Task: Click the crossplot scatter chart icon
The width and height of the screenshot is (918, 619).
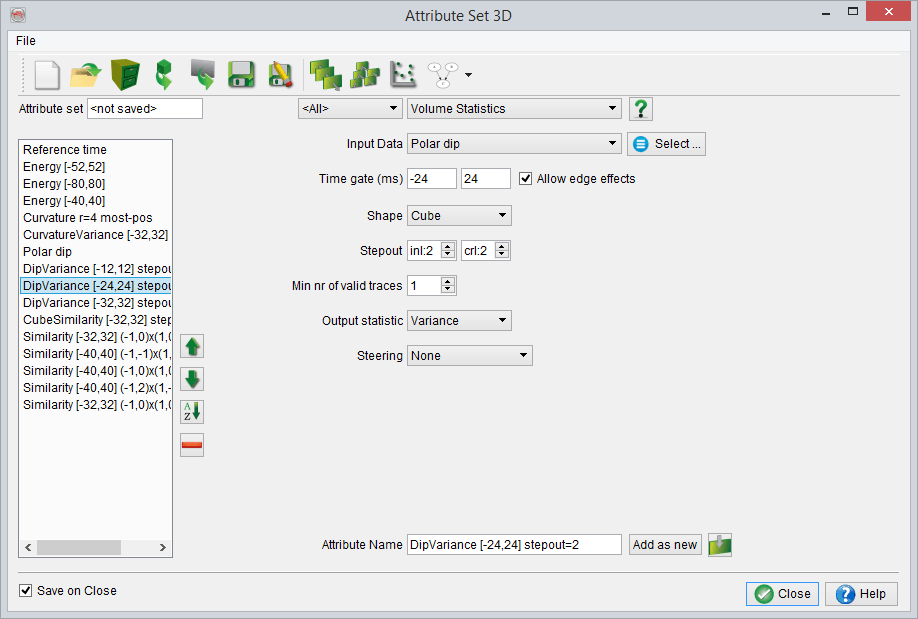Action: point(402,75)
